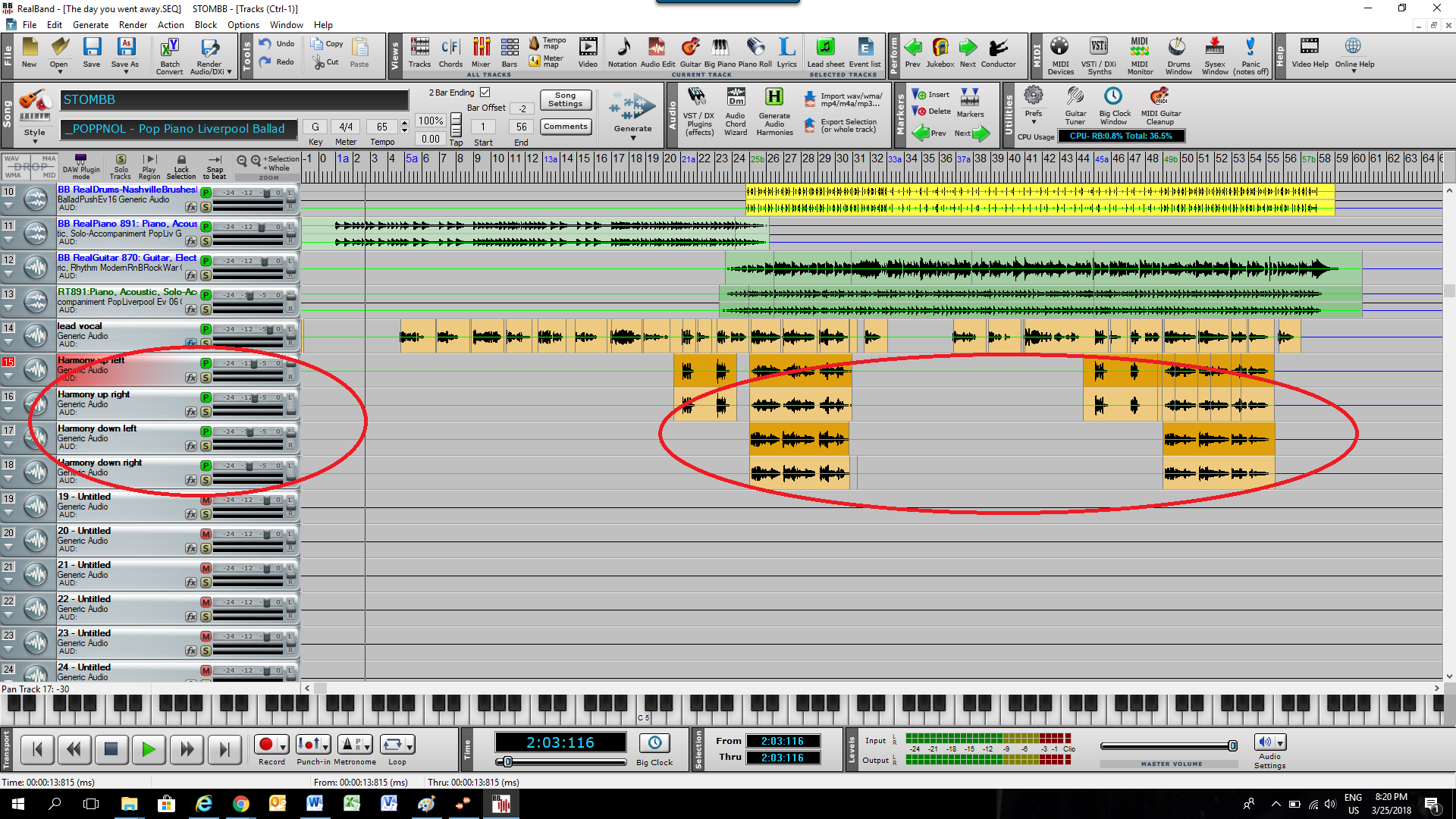1456x819 pixels.
Task: Click the Panic notes off icon
Action: tap(1250, 56)
